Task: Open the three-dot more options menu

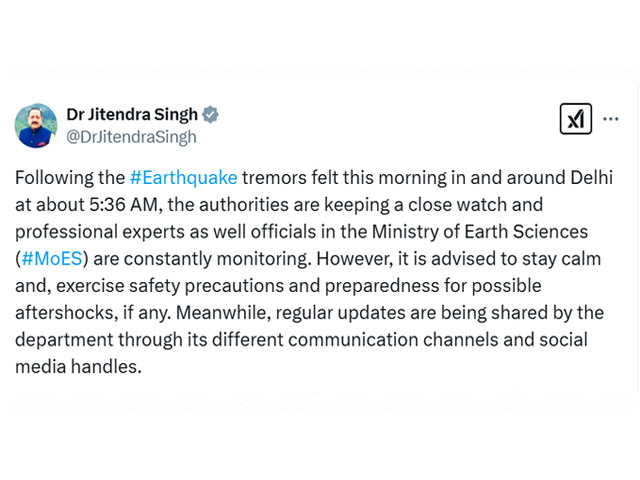Action: point(611,119)
